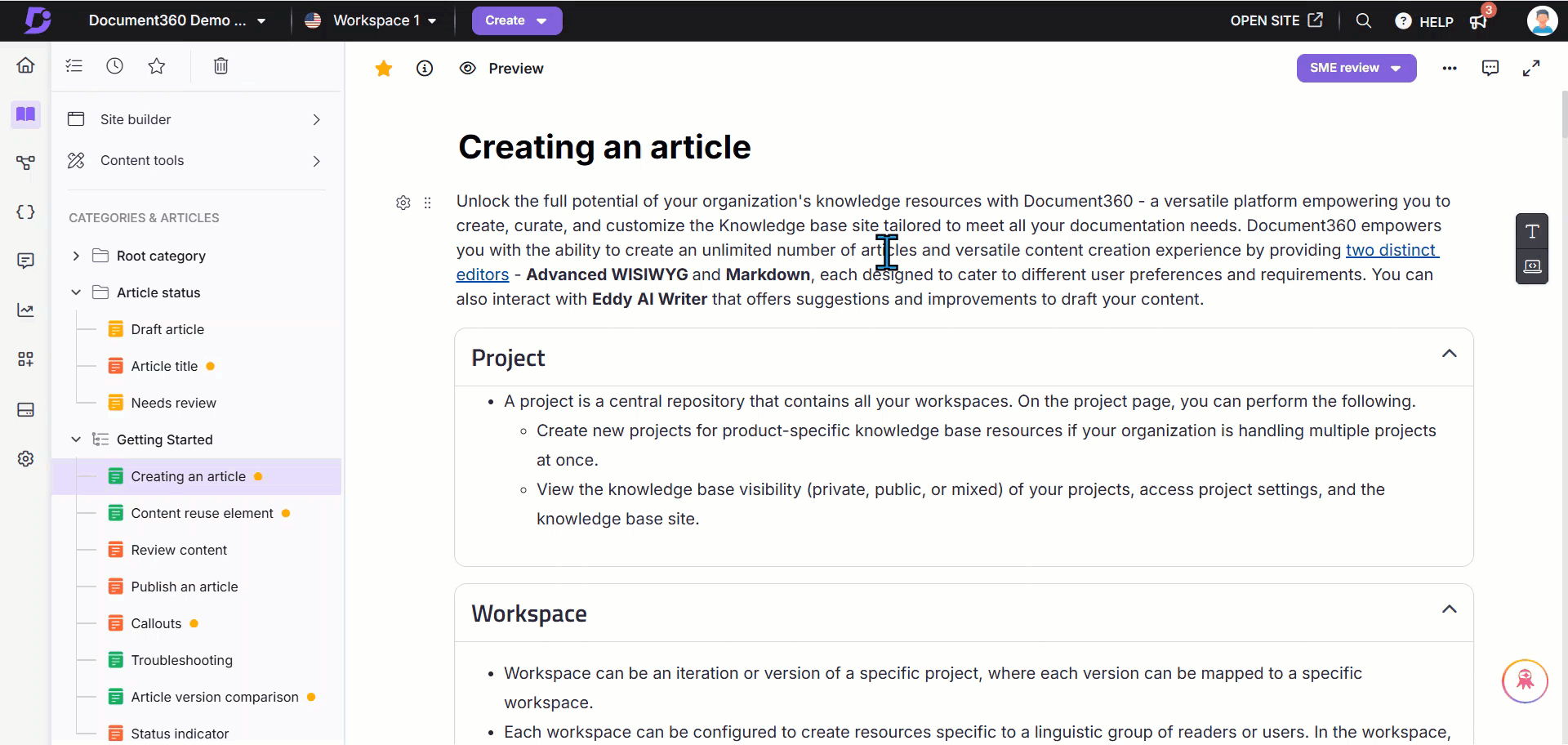Open the Settings gear in sidebar
The width and height of the screenshot is (1568, 745).
click(x=26, y=459)
